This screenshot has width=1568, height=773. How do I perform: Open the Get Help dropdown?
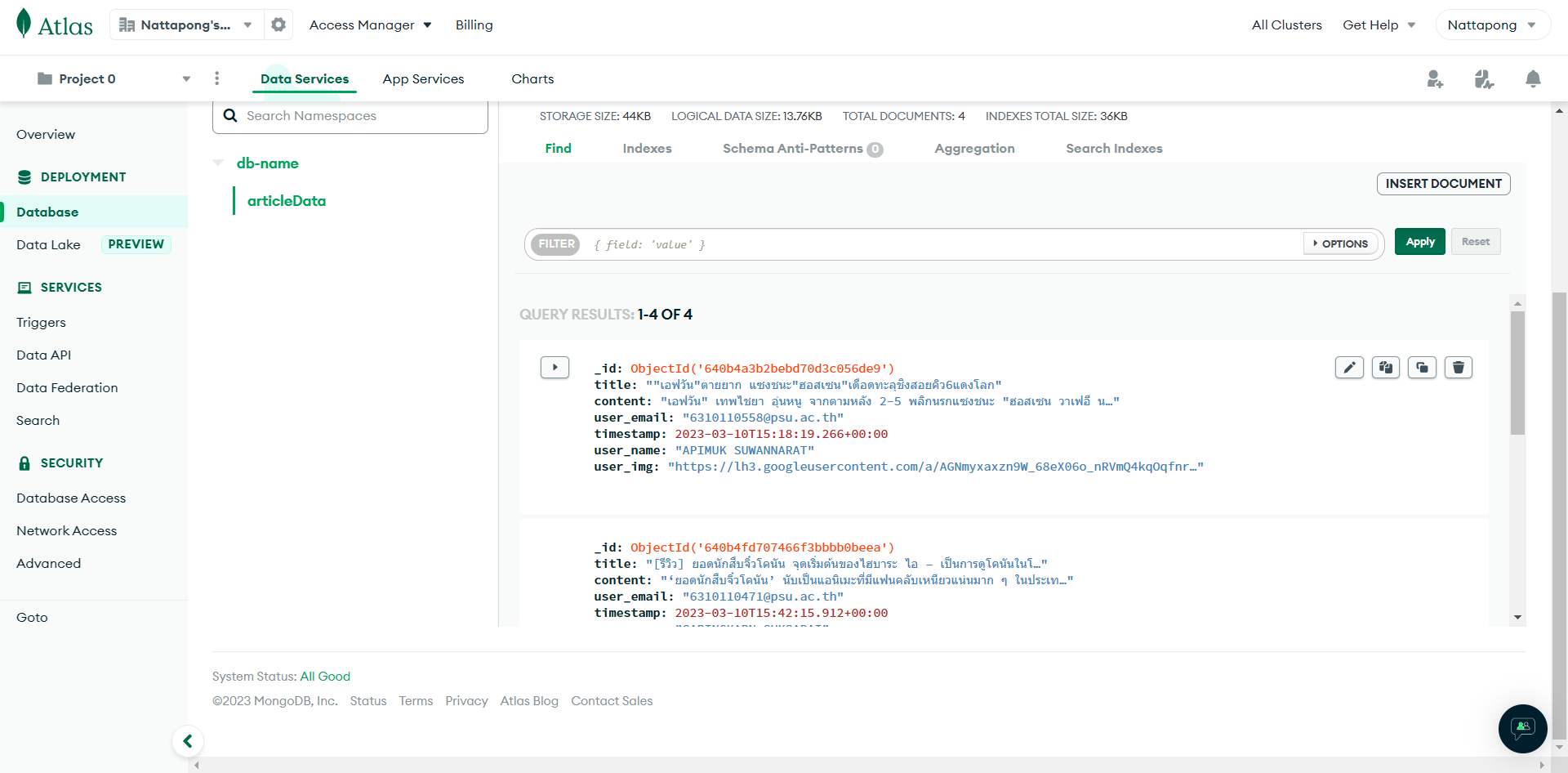coord(1379,25)
